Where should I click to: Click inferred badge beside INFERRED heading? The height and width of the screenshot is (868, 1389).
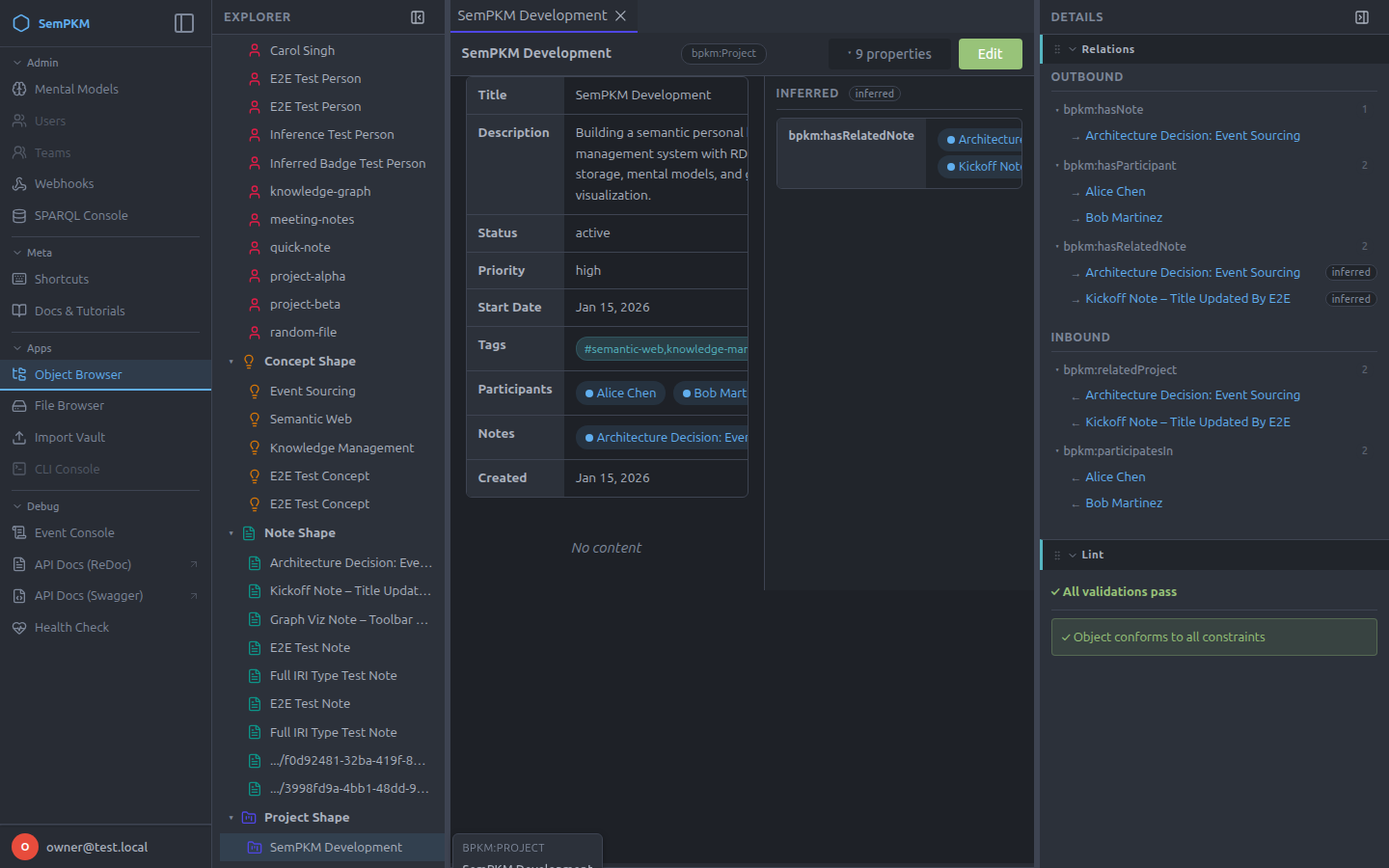(874, 94)
